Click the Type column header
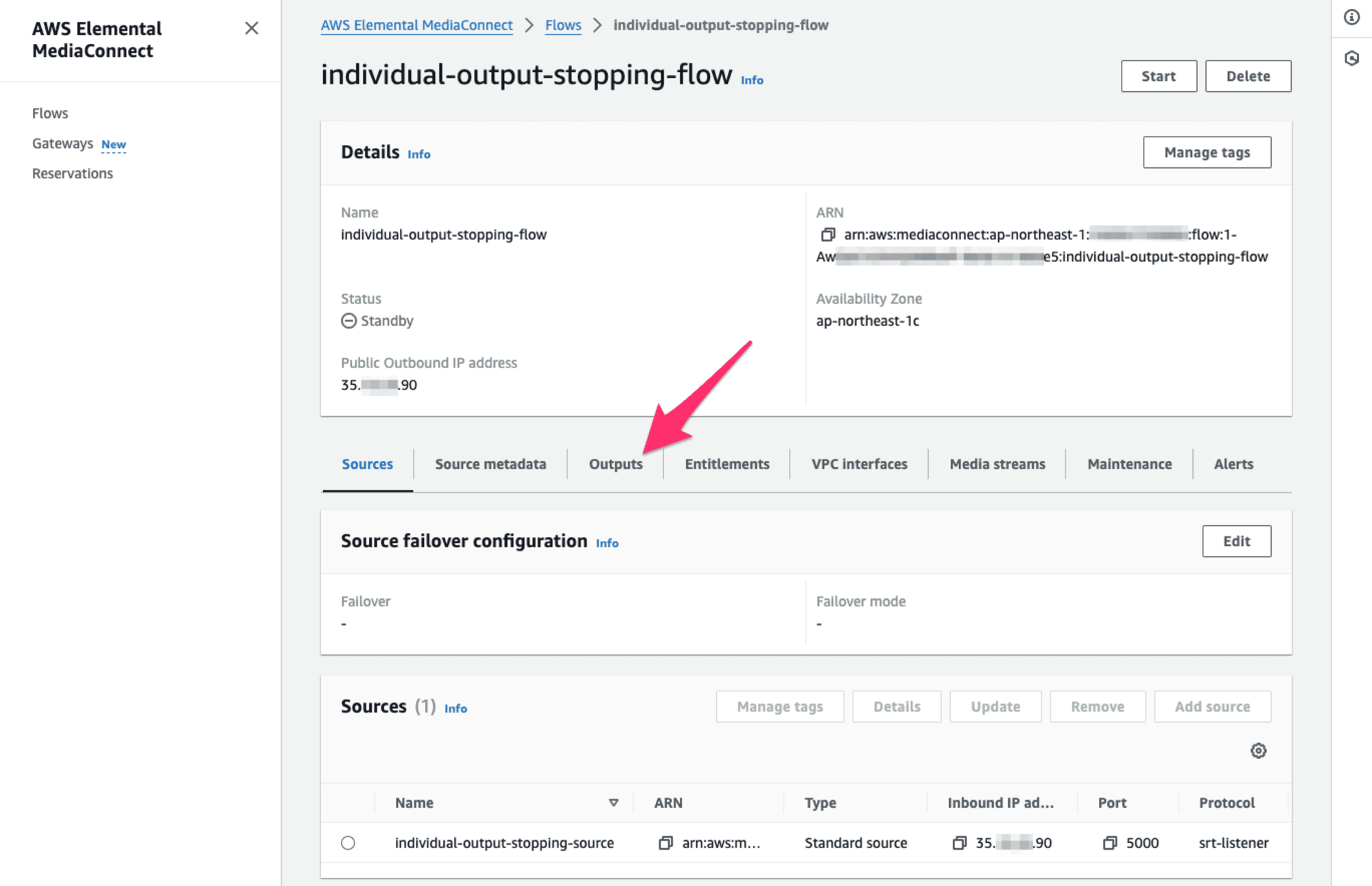This screenshot has width=1372, height=886. [x=820, y=803]
